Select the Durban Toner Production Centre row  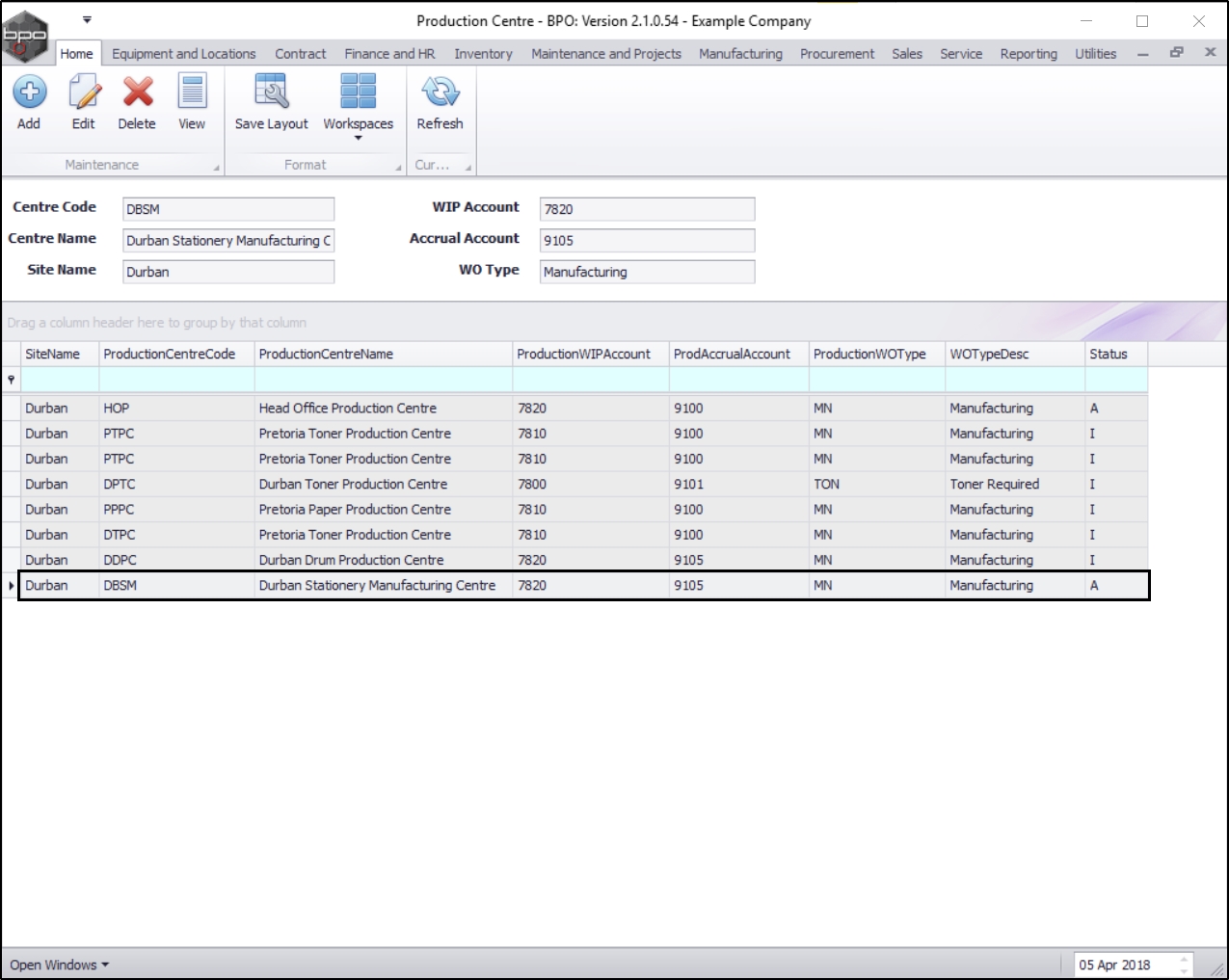pos(353,484)
